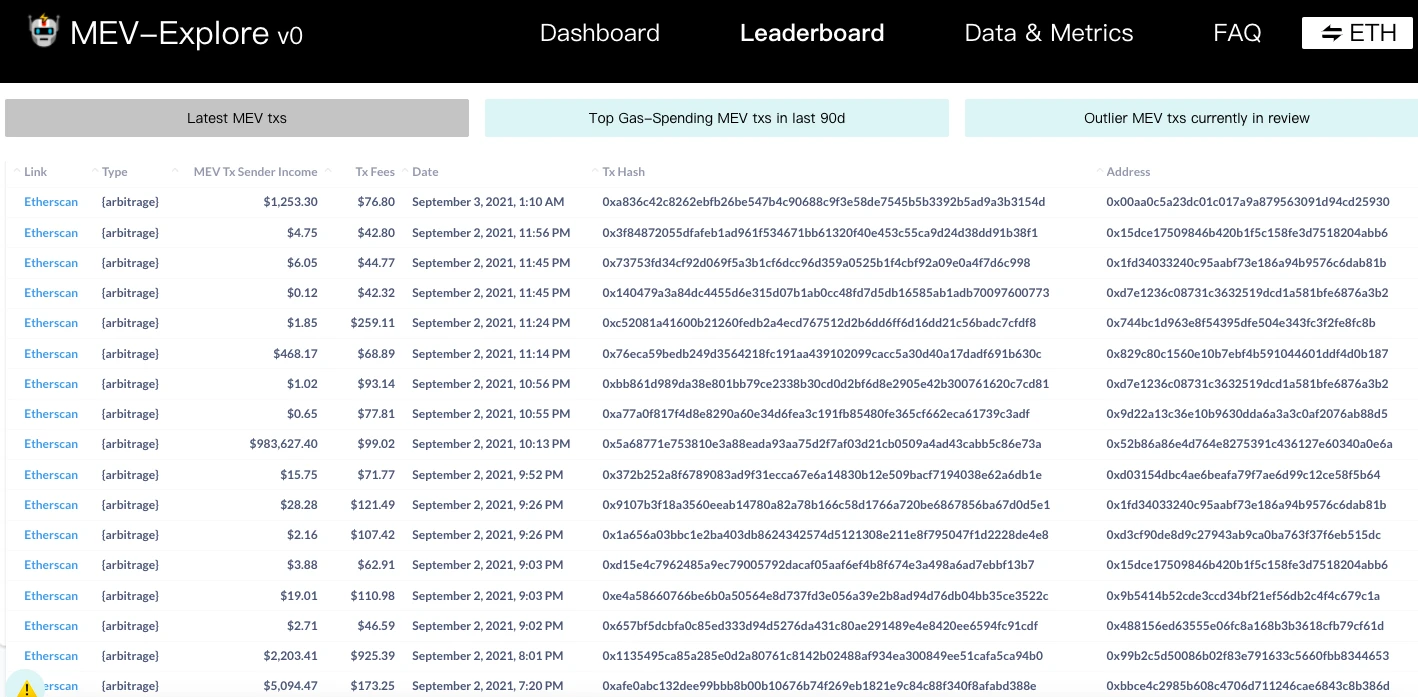Image resolution: width=1418 pixels, height=697 pixels.
Task: Show Outlier MEV txs currently in review
Action: (1191, 118)
